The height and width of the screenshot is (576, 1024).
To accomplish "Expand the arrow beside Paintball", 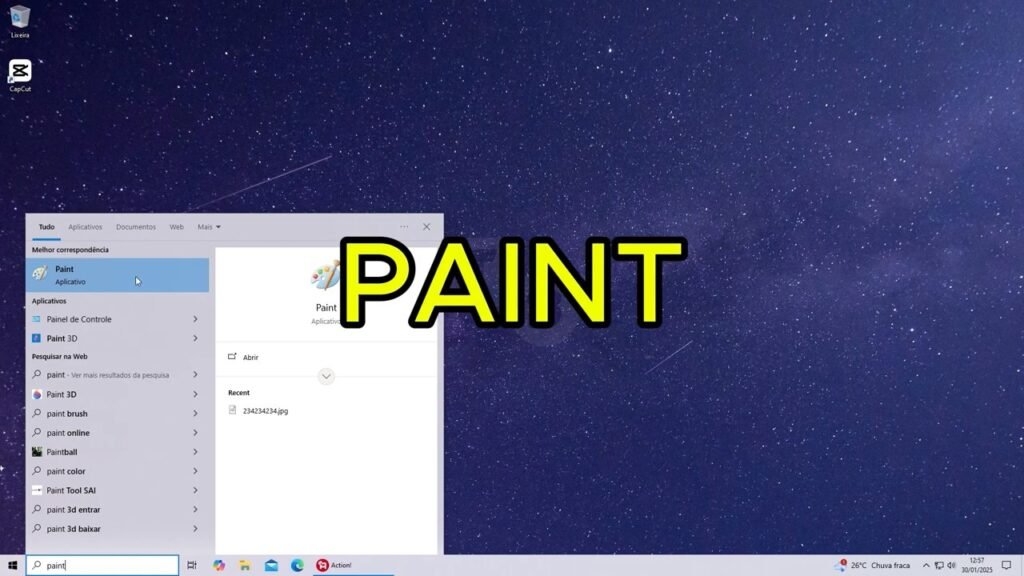I will pos(195,452).
